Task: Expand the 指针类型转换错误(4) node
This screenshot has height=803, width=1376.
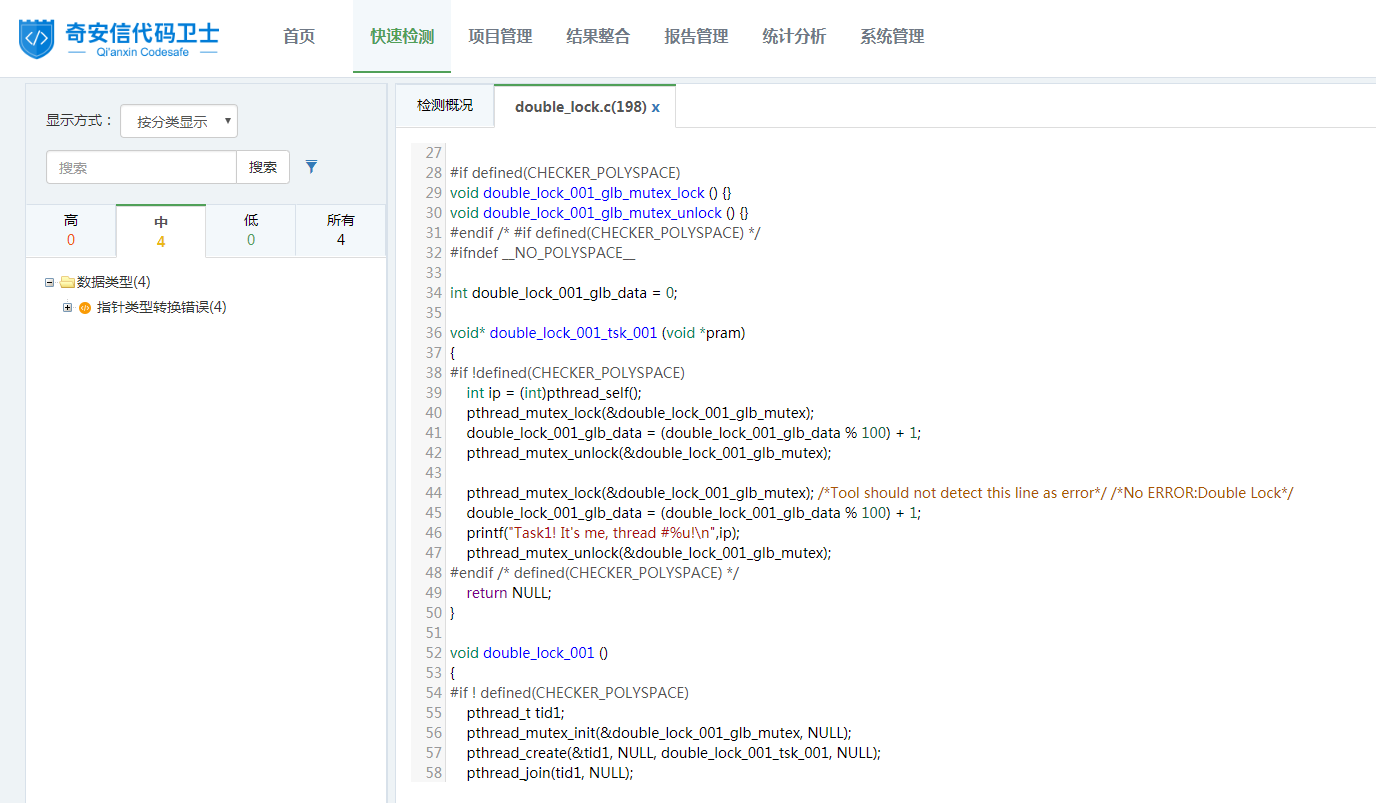Action: [67, 308]
